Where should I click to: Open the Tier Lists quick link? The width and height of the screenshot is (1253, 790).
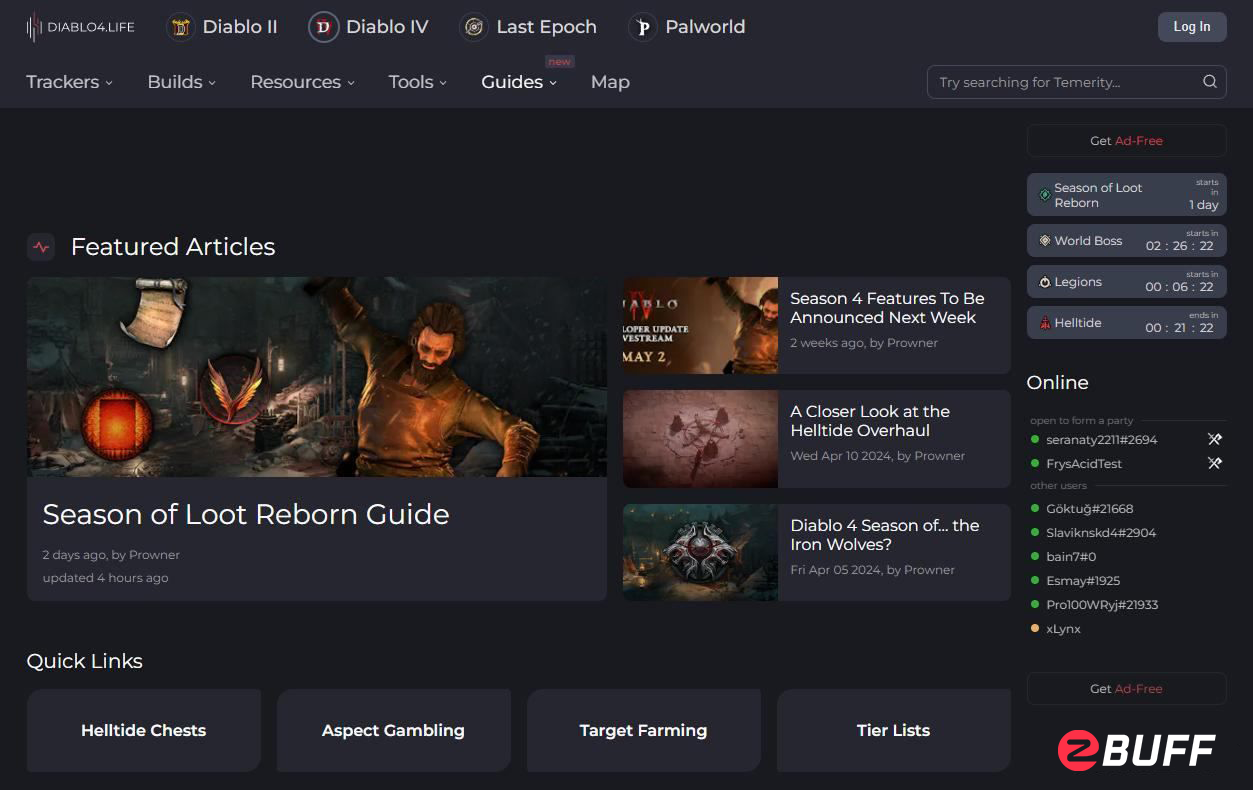tap(894, 730)
